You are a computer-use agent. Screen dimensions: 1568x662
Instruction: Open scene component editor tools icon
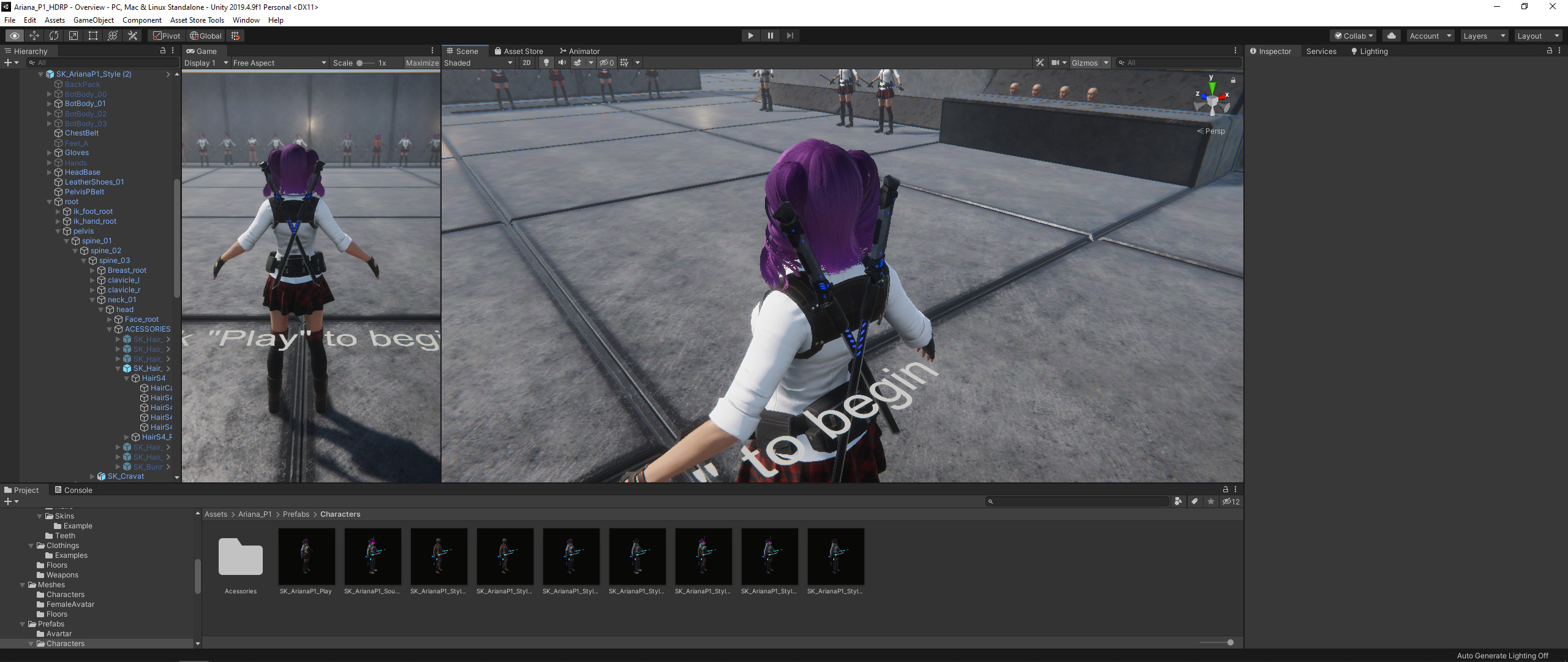(1040, 63)
